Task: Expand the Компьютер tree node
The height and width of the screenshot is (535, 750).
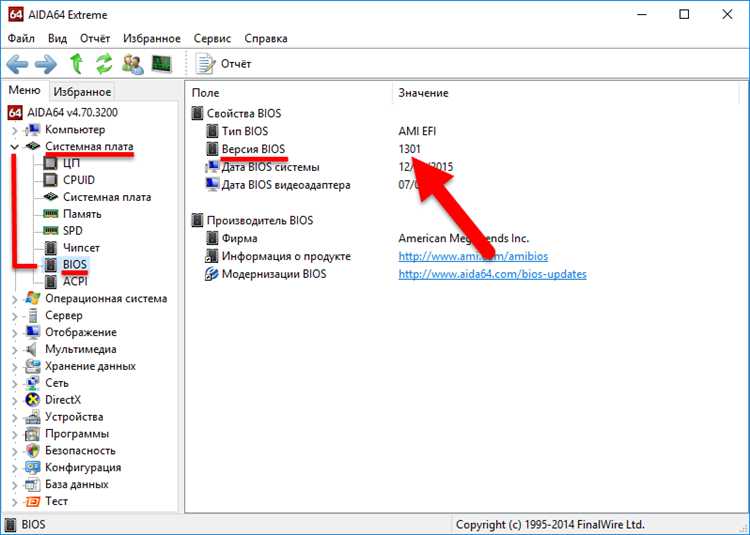Action: [x=14, y=130]
